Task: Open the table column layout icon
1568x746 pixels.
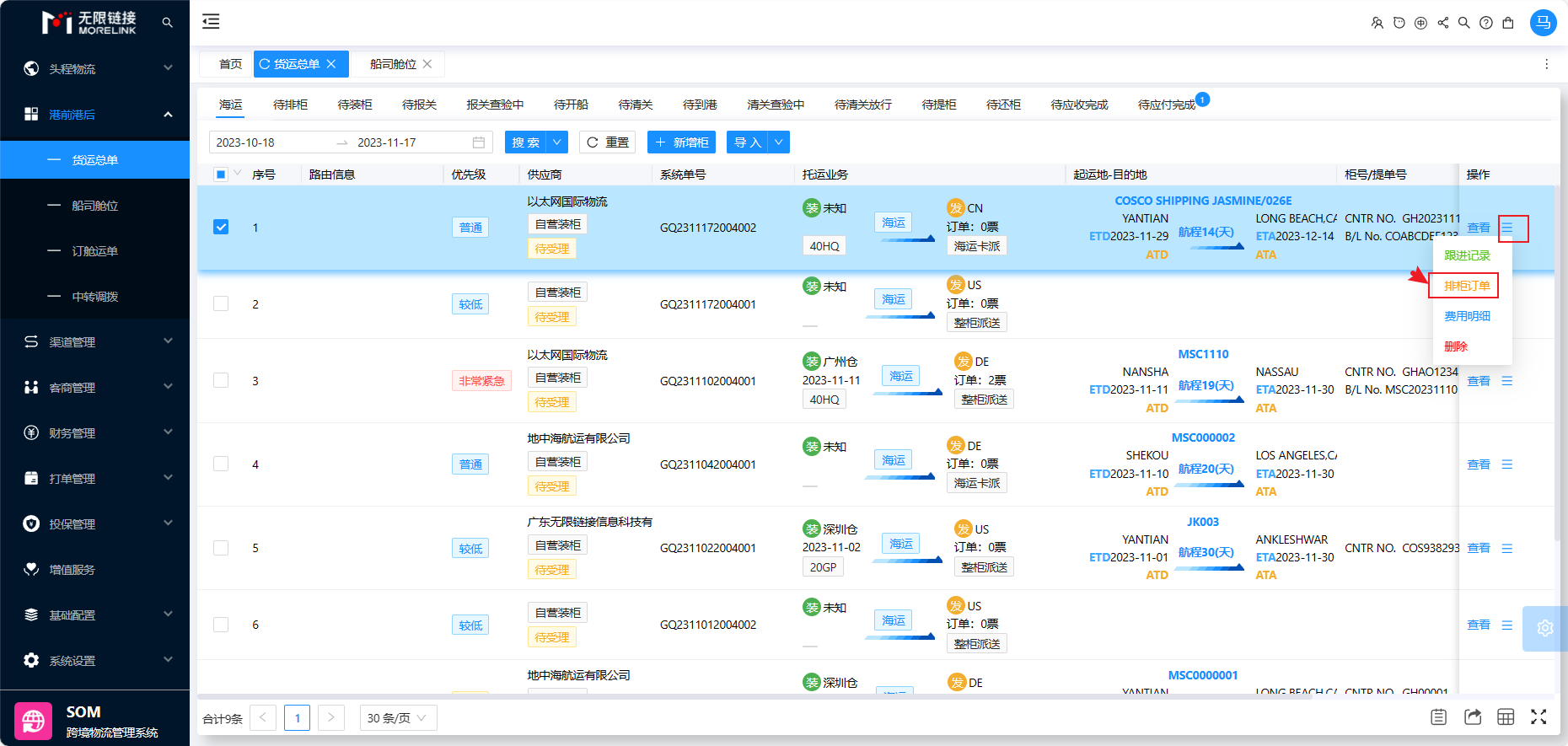Action: pyautogui.click(x=1506, y=717)
